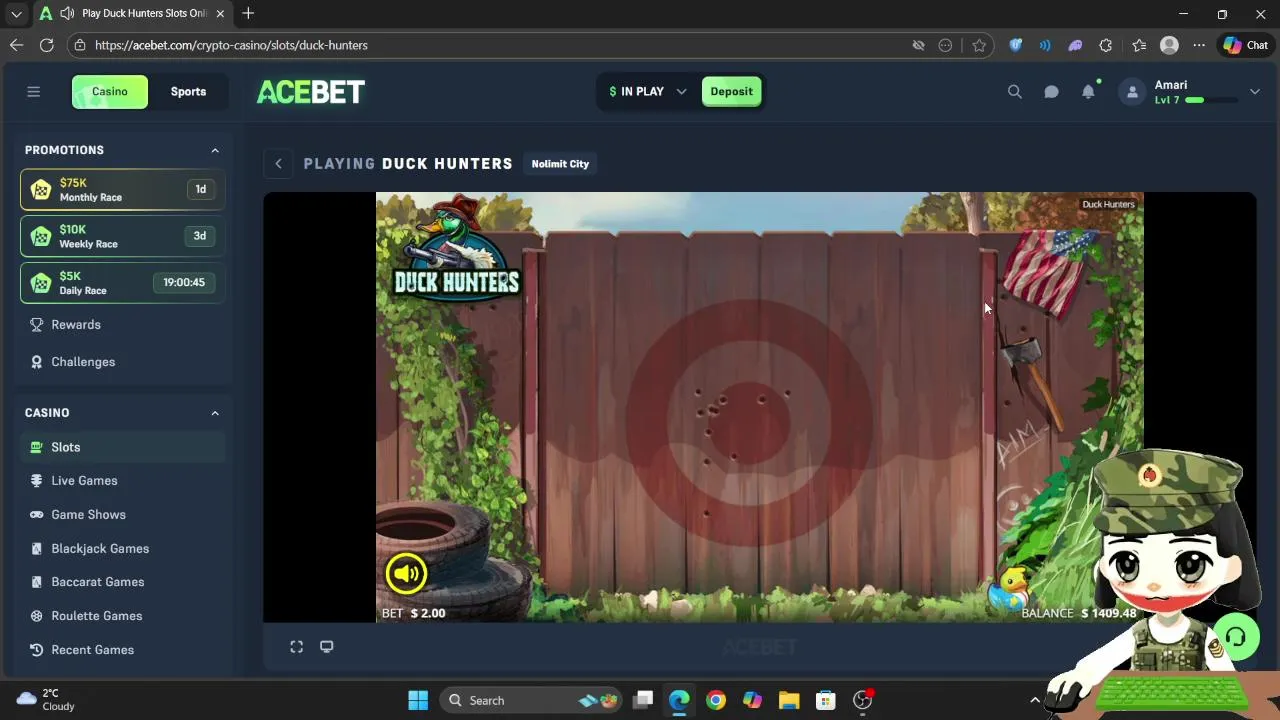This screenshot has height=720, width=1280.
Task: Enter fullscreen mode for the game
Action: 297,647
